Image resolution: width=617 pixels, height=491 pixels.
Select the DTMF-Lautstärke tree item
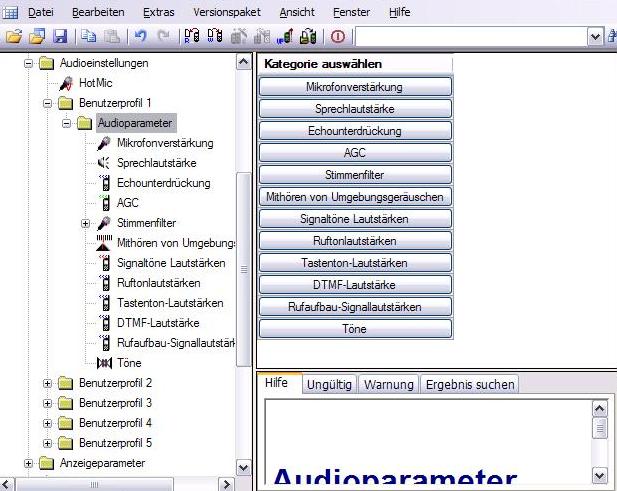coord(157,323)
